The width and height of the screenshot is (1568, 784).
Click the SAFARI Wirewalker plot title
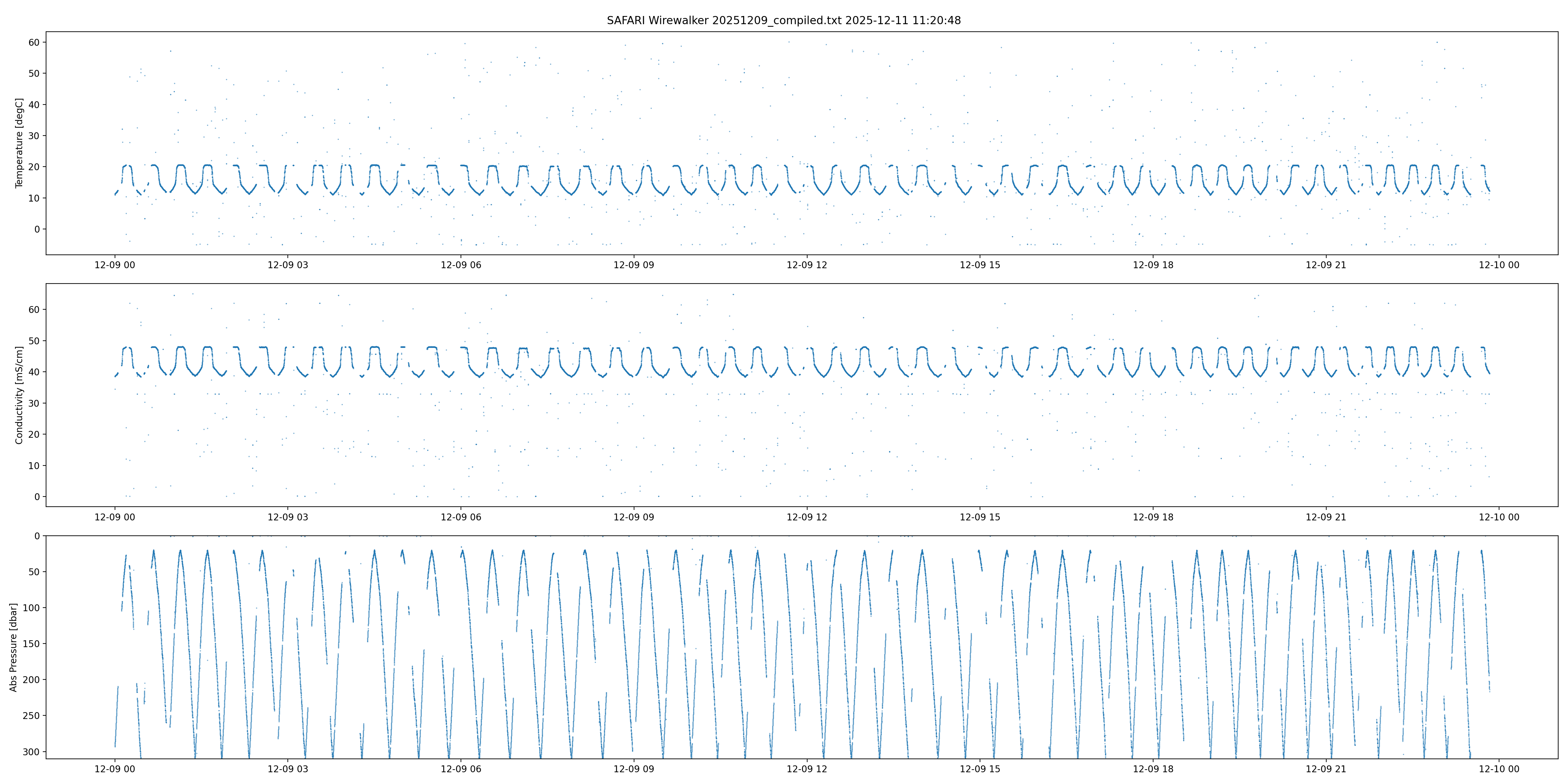pyautogui.click(x=783, y=20)
